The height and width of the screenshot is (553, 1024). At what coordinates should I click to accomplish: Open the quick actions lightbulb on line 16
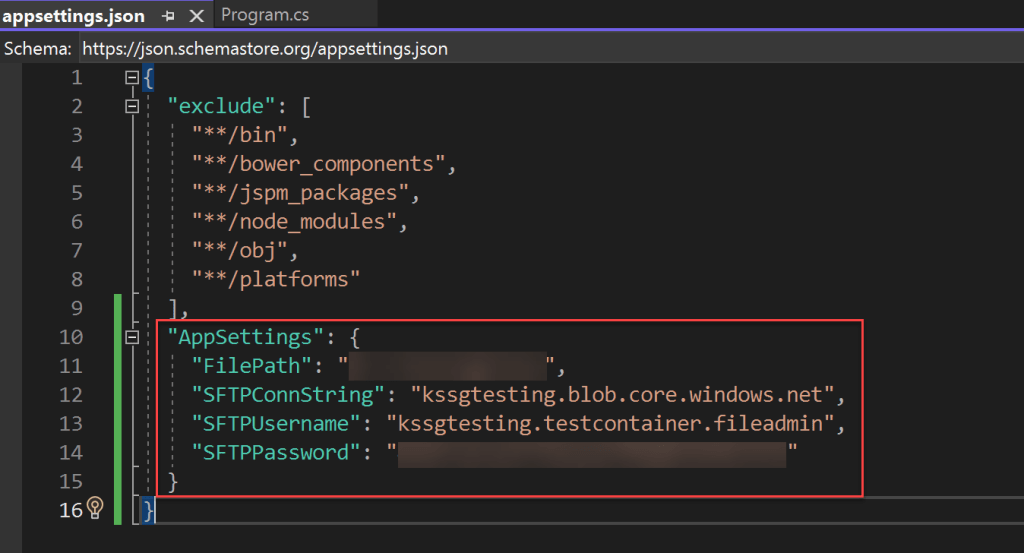pyautogui.click(x=95, y=509)
